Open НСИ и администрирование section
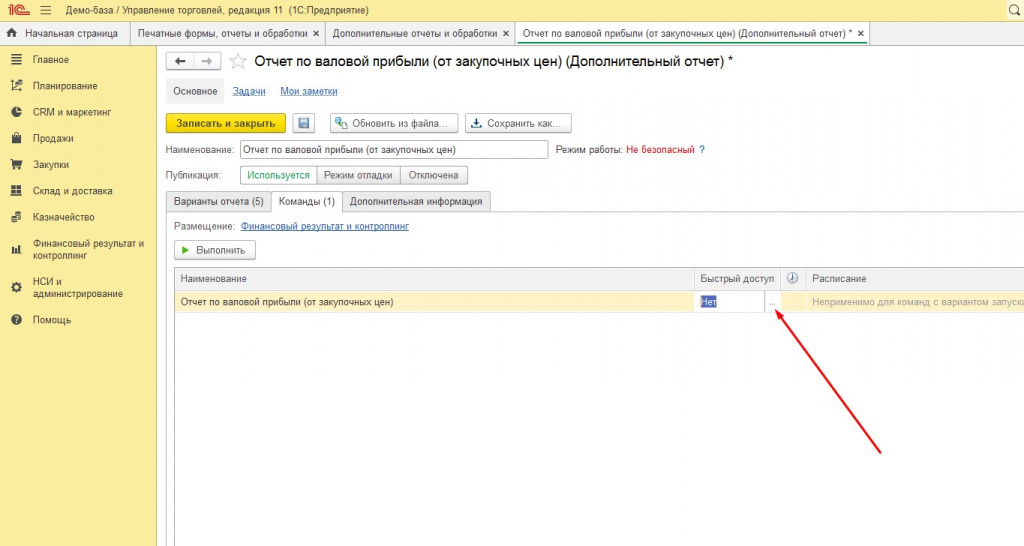The width and height of the screenshot is (1024, 546). point(78,287)
